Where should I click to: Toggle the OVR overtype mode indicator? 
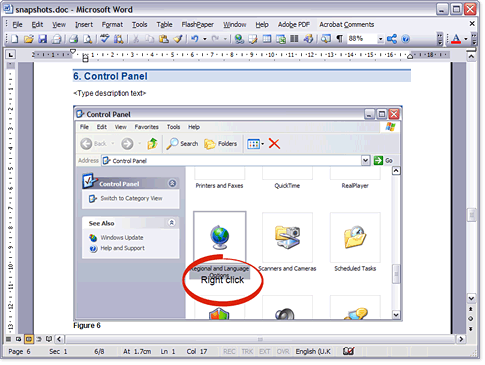(283, 351)
